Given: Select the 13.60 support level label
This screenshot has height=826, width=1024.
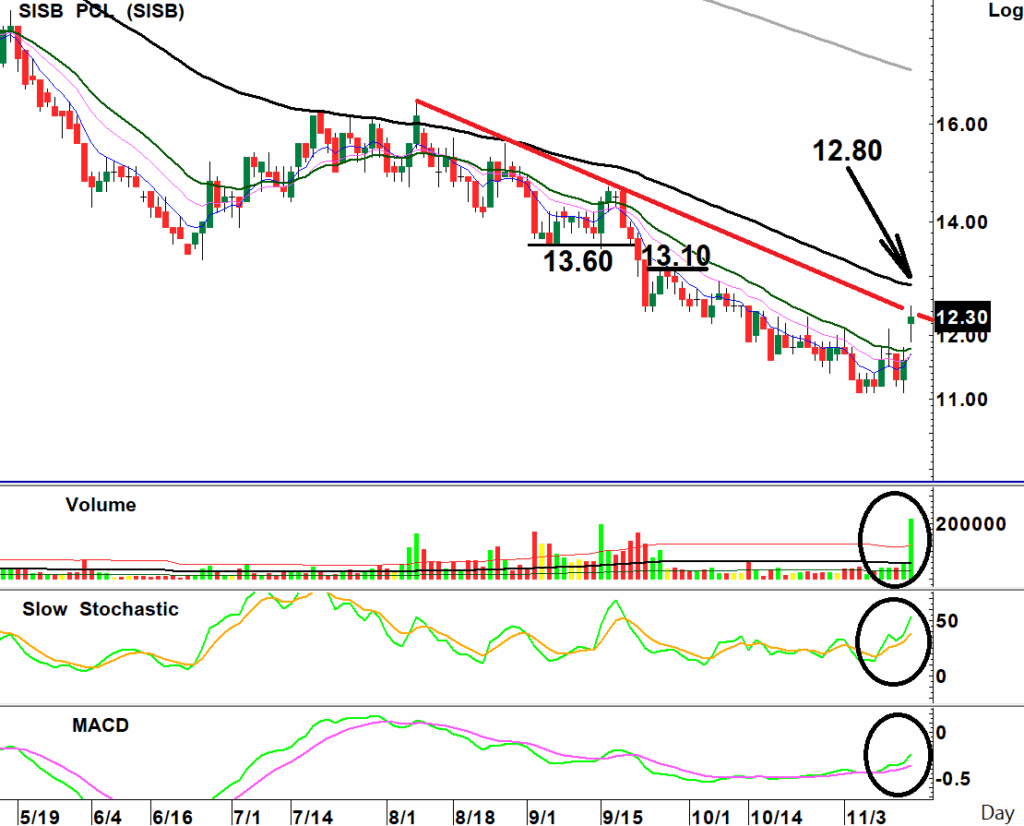Looking at the screenshot, I should 576,262.
